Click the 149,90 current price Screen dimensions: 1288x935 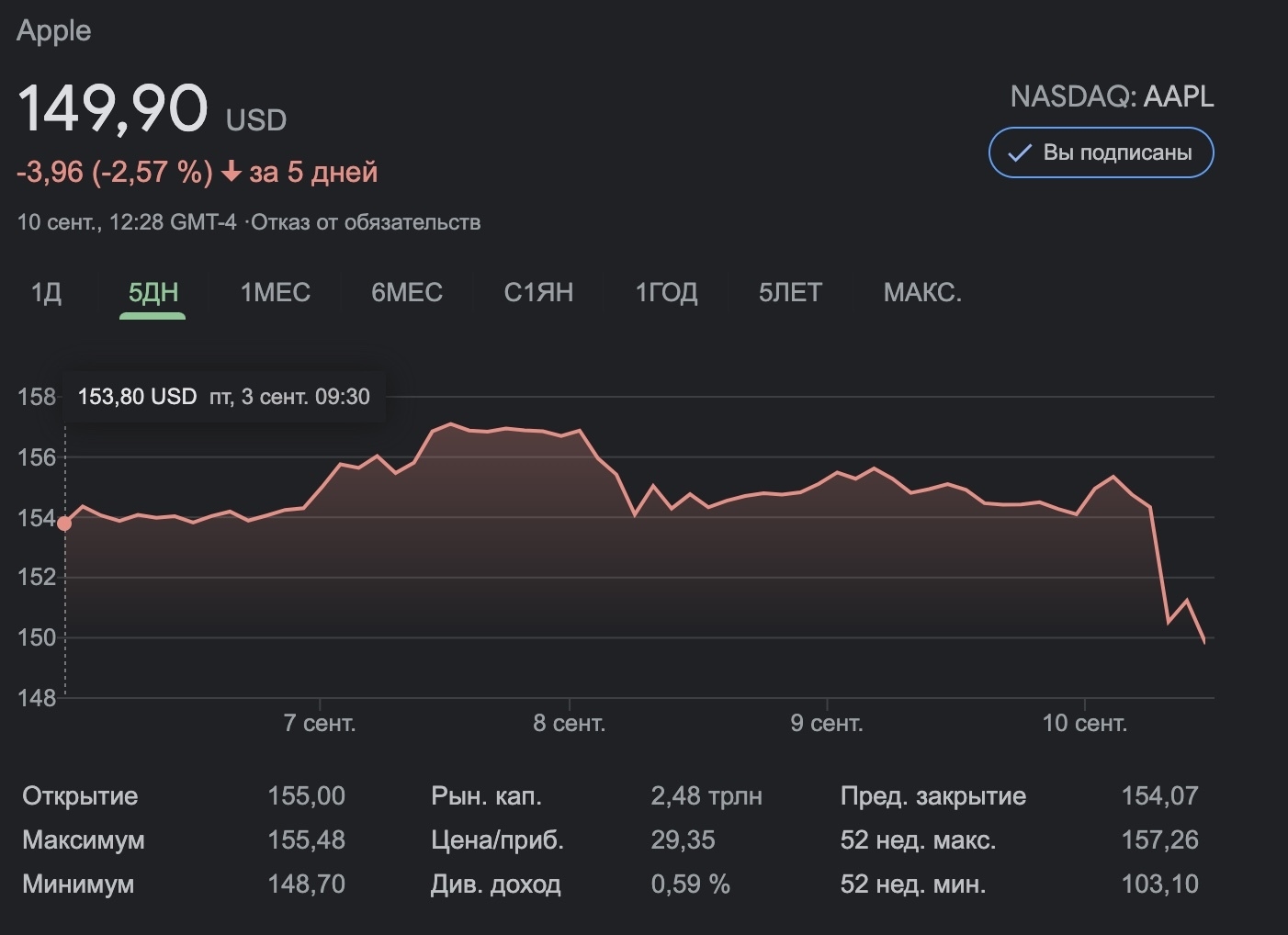tap(113, 108)
